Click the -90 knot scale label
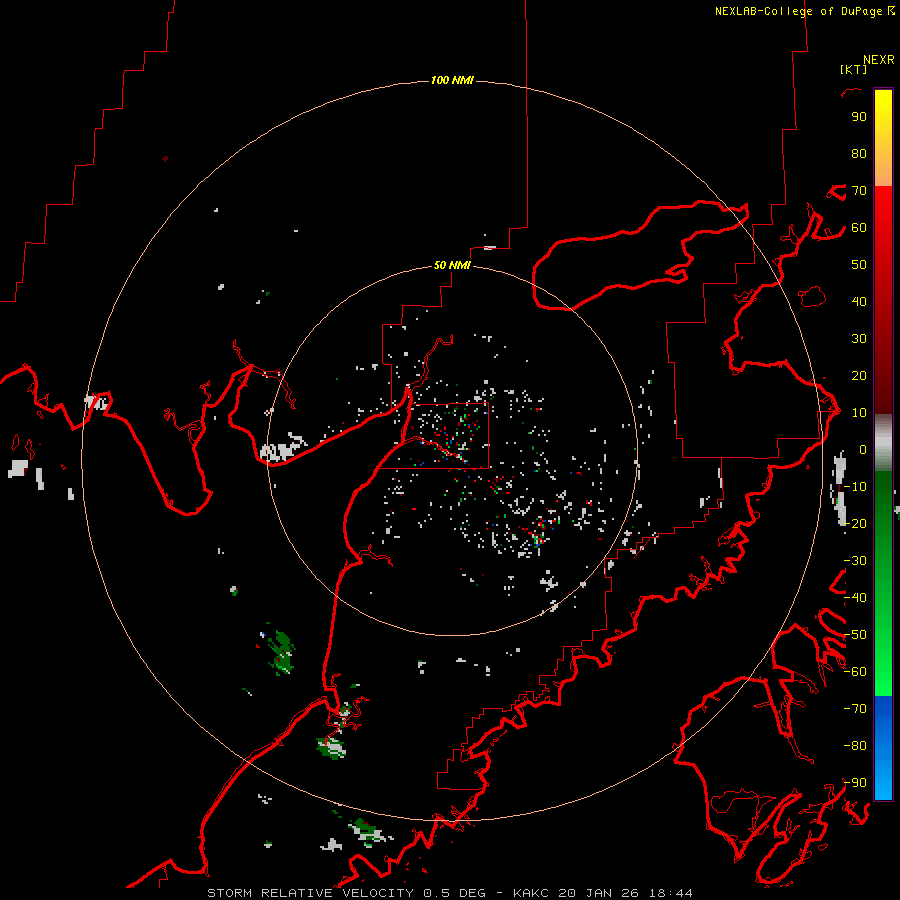 click(855, 783)
